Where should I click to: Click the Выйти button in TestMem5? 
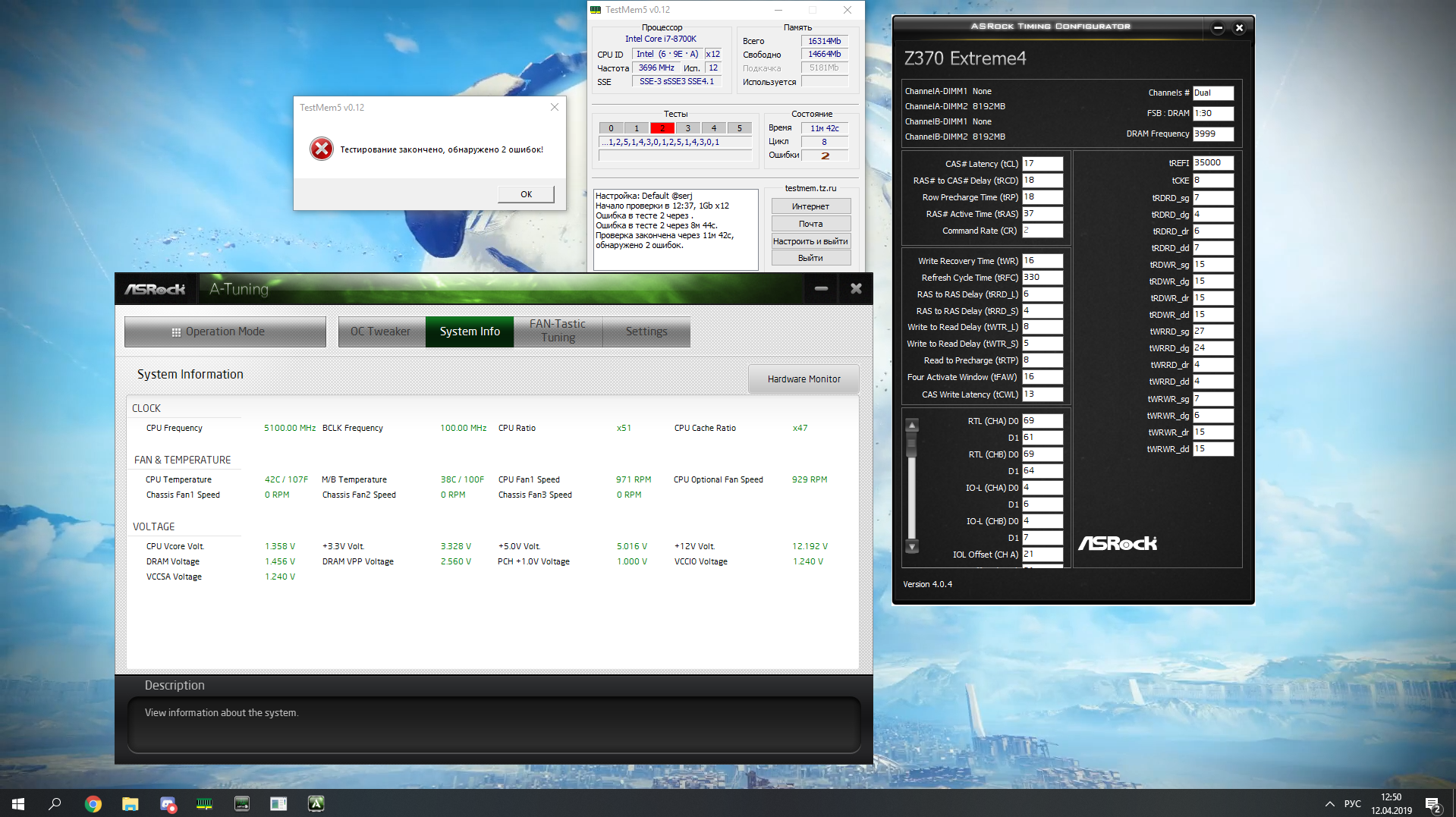(x=810, y=258)
